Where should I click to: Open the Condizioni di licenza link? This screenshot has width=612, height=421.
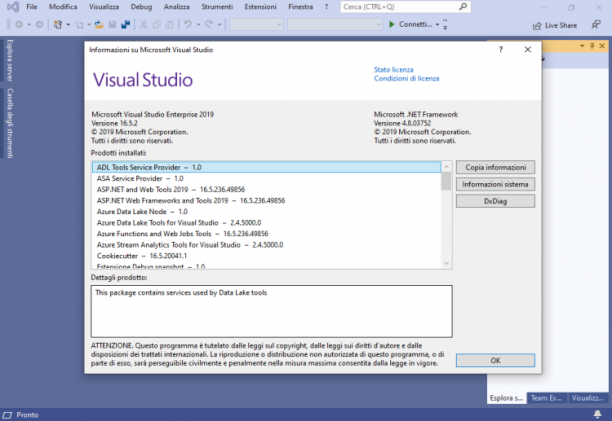[x=406, y=78]
